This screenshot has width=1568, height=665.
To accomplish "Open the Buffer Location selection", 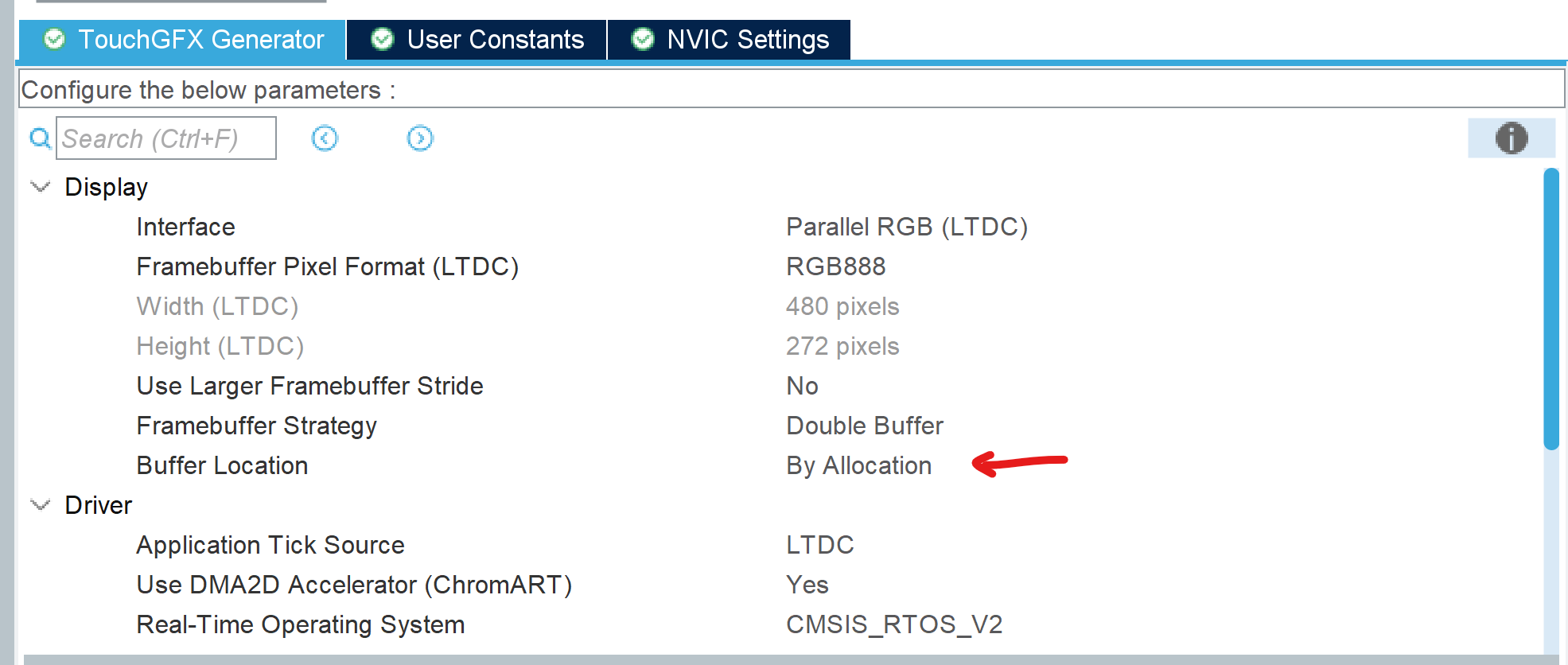I will coord(858,465).
